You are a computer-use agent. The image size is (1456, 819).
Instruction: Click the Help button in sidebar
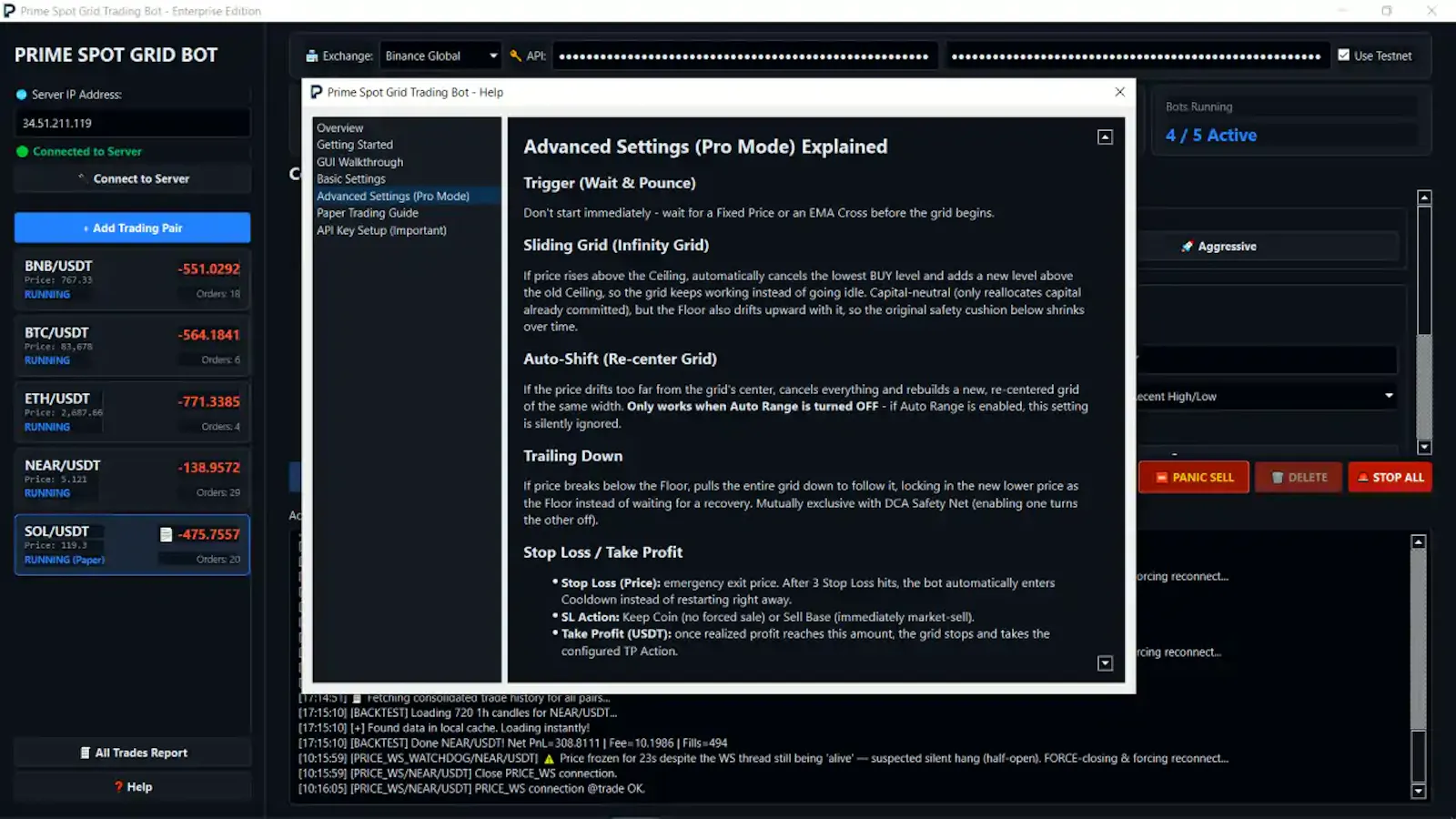pyautogui.click(x=132, y=786)
